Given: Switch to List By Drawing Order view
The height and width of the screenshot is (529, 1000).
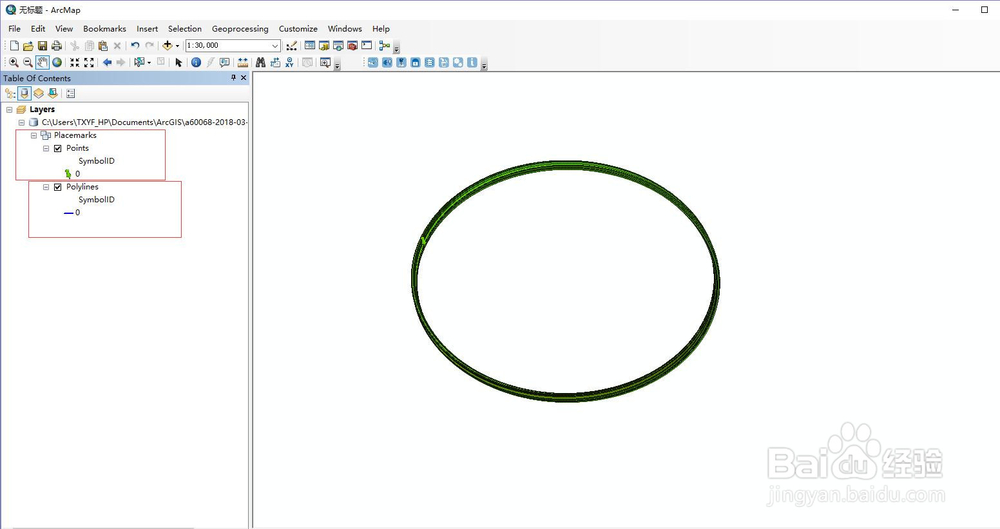Looking at the screenshot, I should click(10, 94).
